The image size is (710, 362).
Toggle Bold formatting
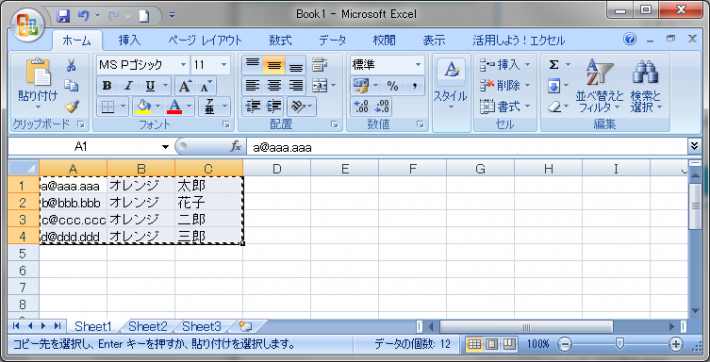(107, 86)
